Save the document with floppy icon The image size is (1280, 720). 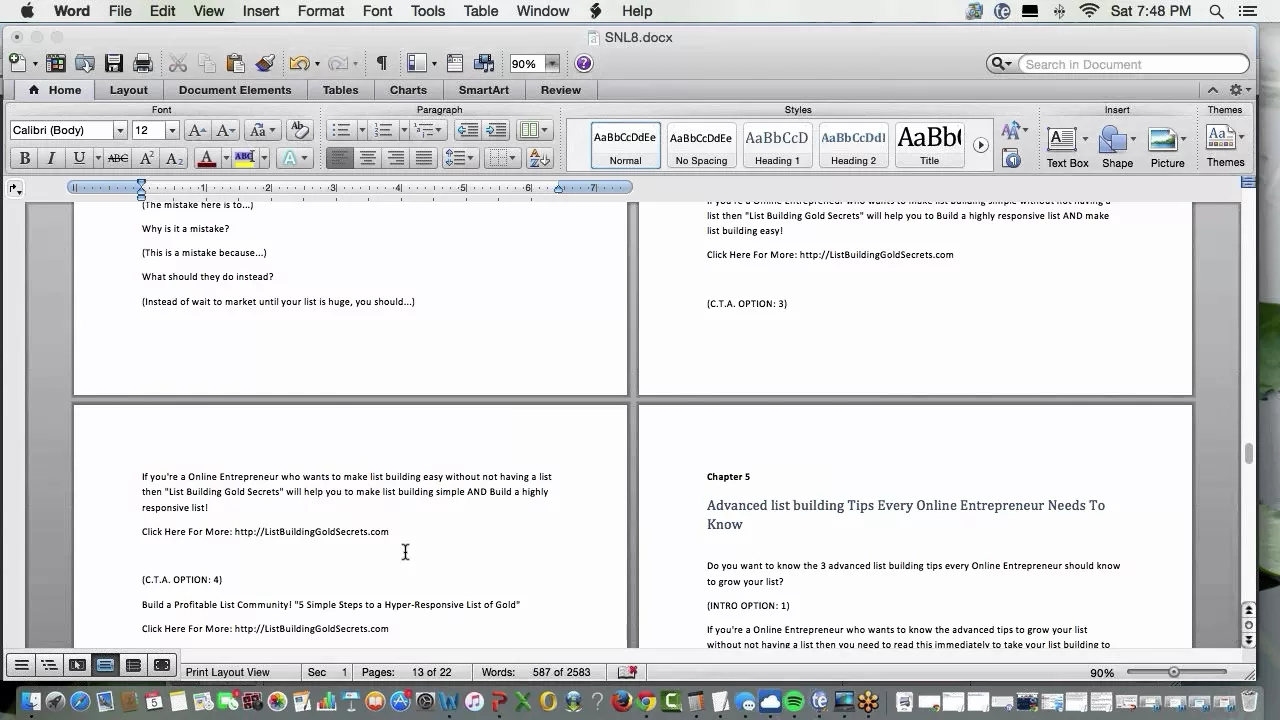coord(113,63)
